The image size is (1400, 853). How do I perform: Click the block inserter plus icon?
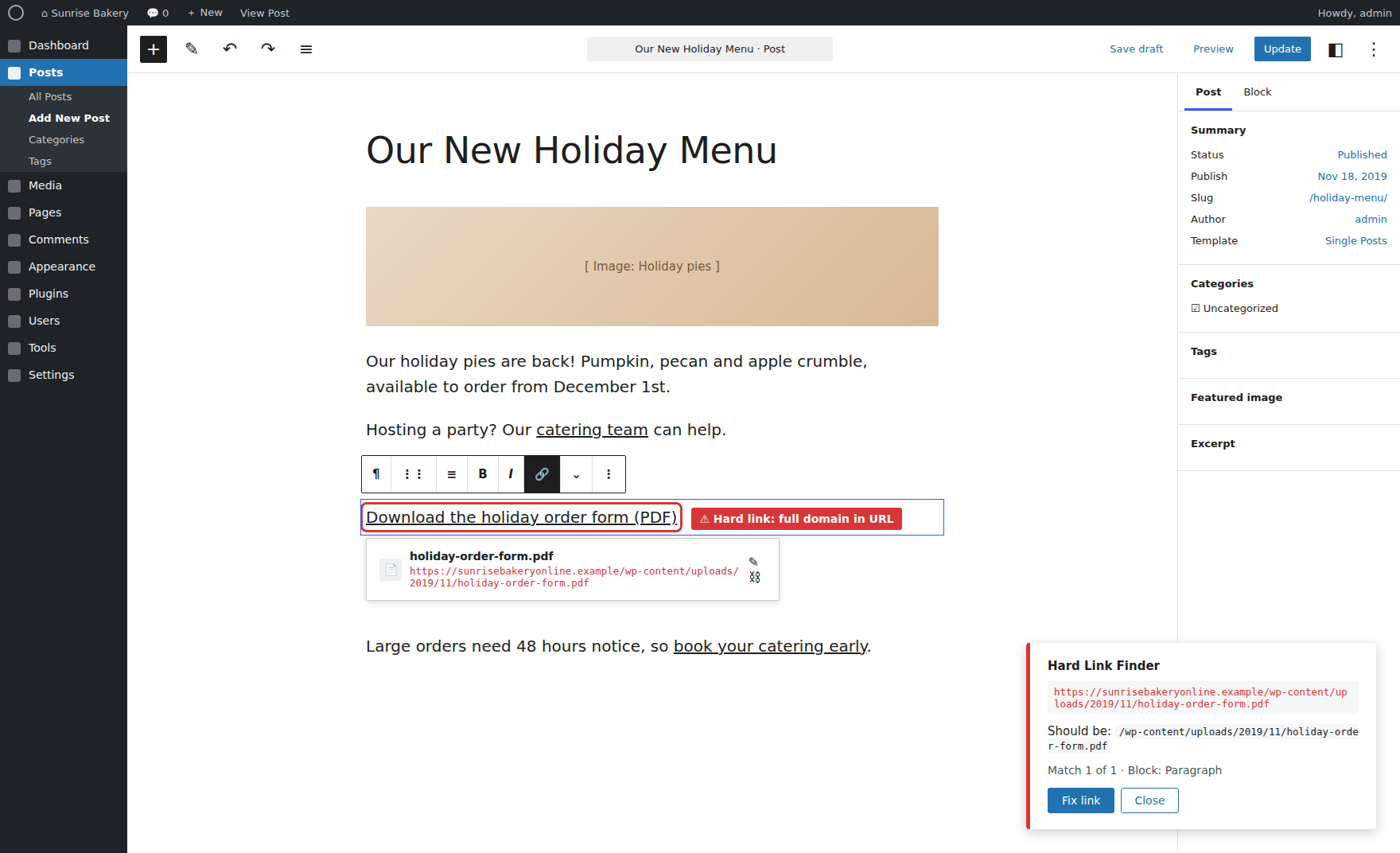pos(154,49)
